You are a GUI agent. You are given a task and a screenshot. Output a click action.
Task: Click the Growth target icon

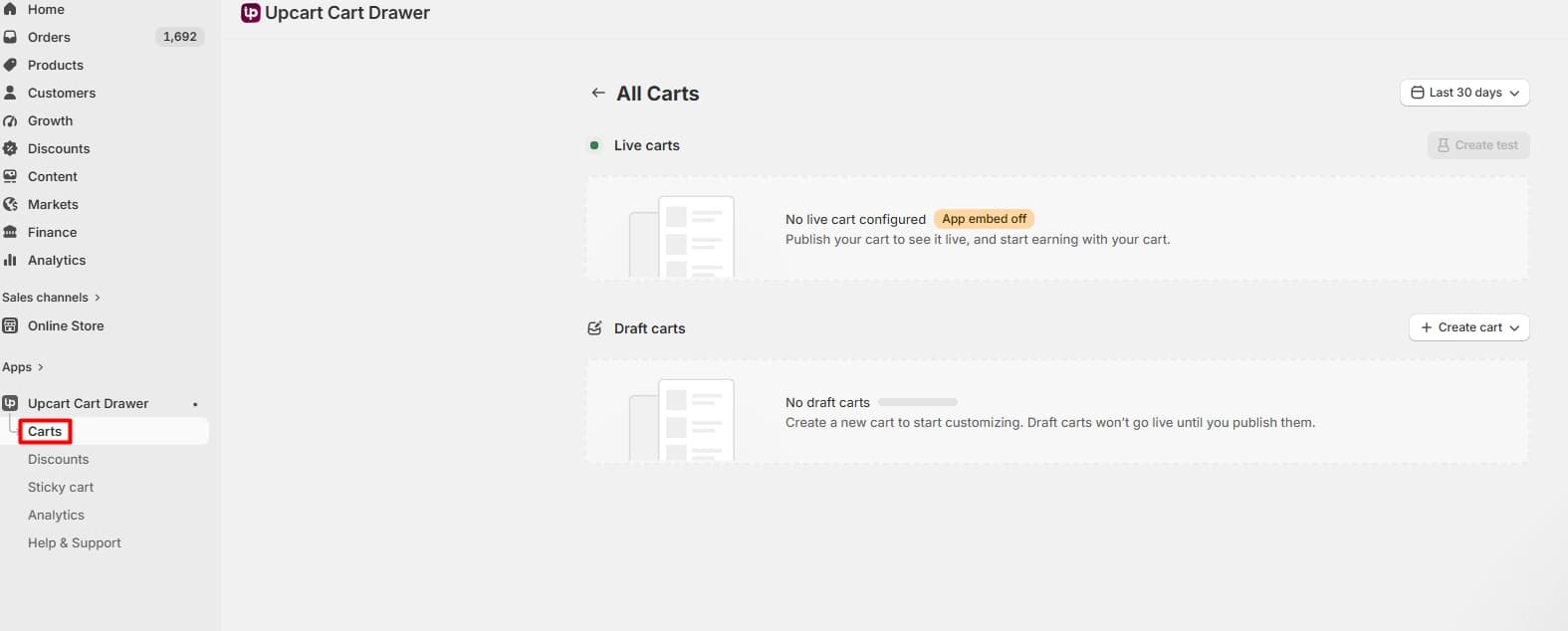pyautogui.click(x=10, y=120)
